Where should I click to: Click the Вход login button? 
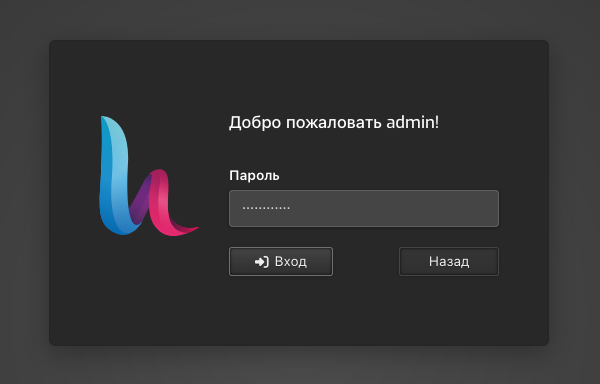281,262
